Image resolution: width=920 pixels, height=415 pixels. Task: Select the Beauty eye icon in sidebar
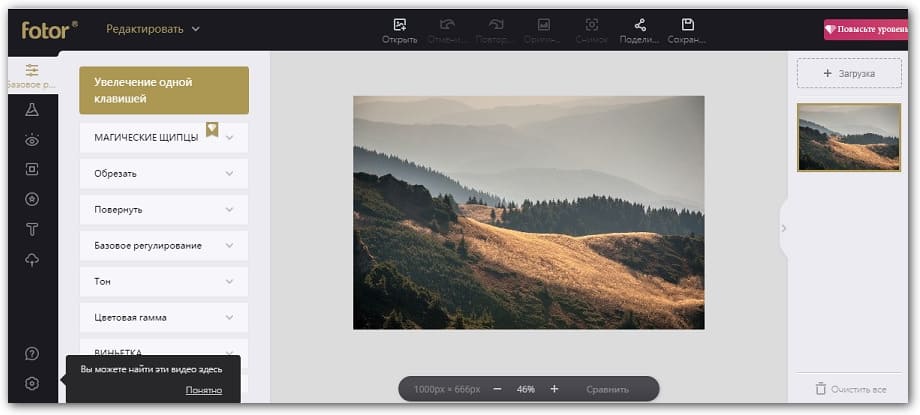[x=32, y=140]
